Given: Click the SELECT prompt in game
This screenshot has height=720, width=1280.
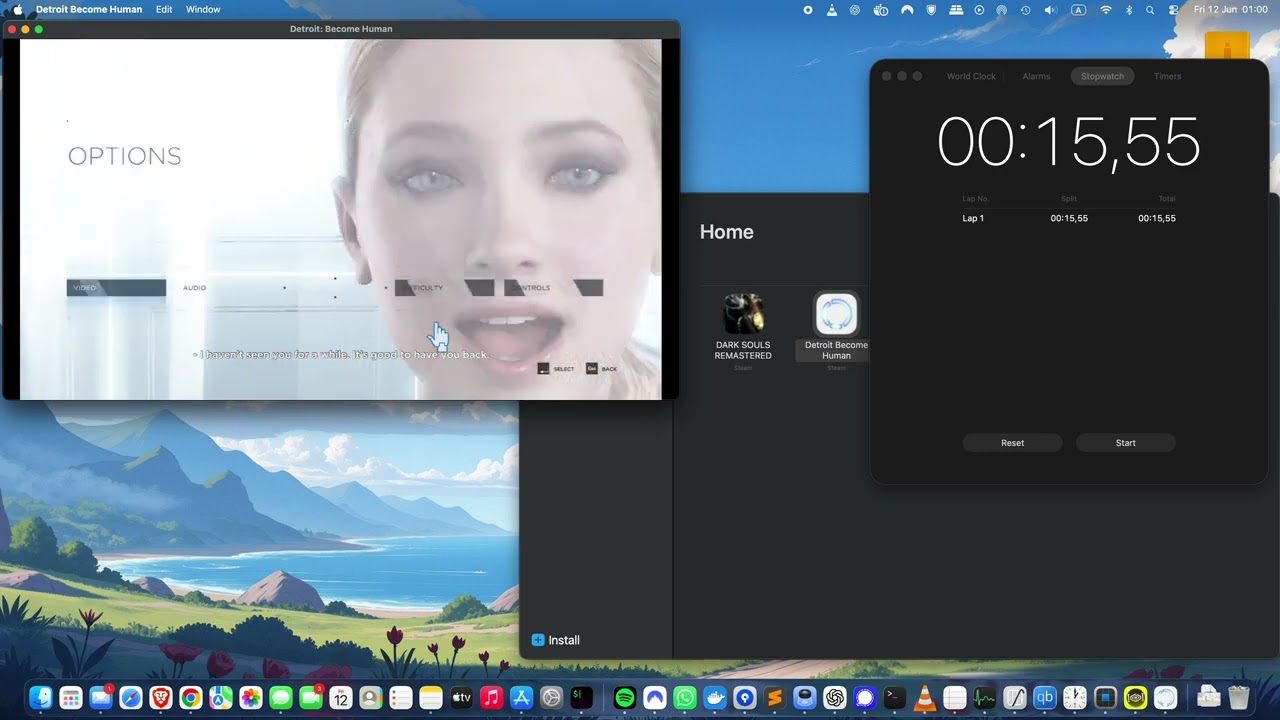Looking at the screenshot, I should coord(556,369).
